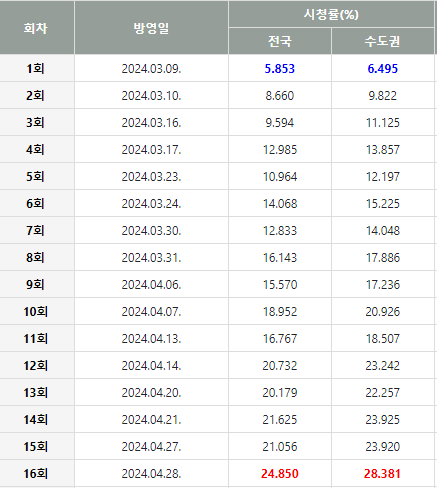
Task: Click the rating value 17.886
Action: [383, 258]
